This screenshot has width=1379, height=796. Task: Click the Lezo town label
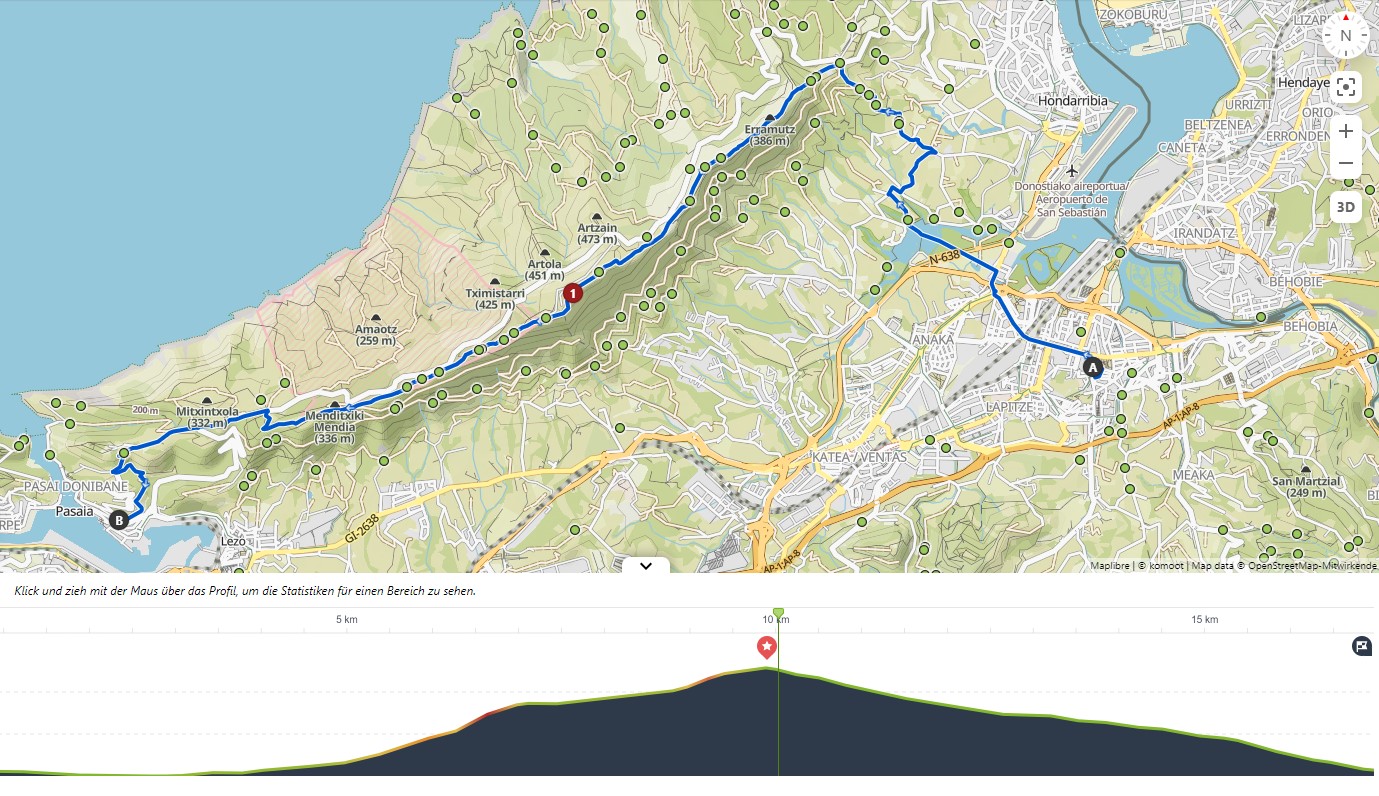[232, 541]
